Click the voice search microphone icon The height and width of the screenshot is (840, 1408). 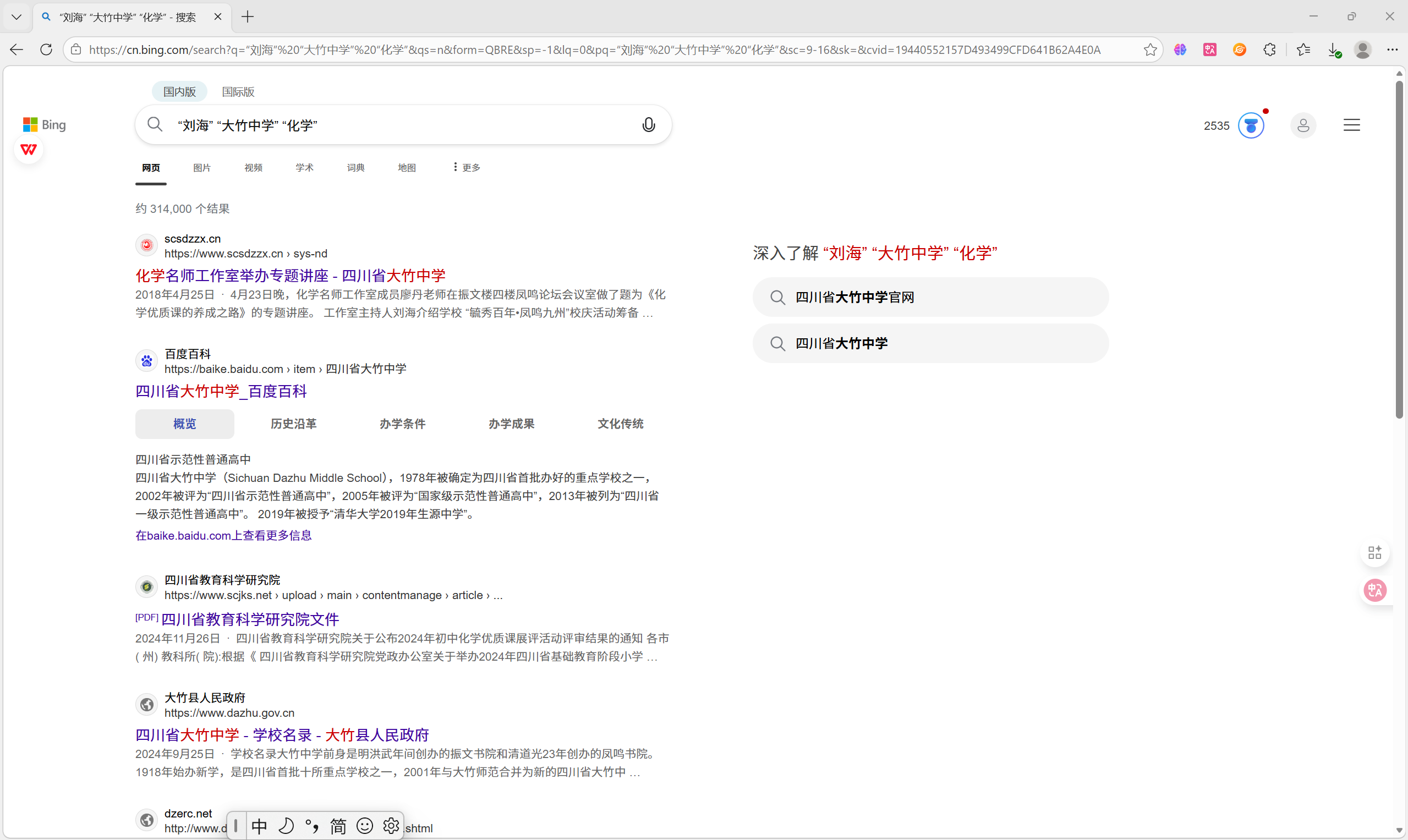[648, 124]
